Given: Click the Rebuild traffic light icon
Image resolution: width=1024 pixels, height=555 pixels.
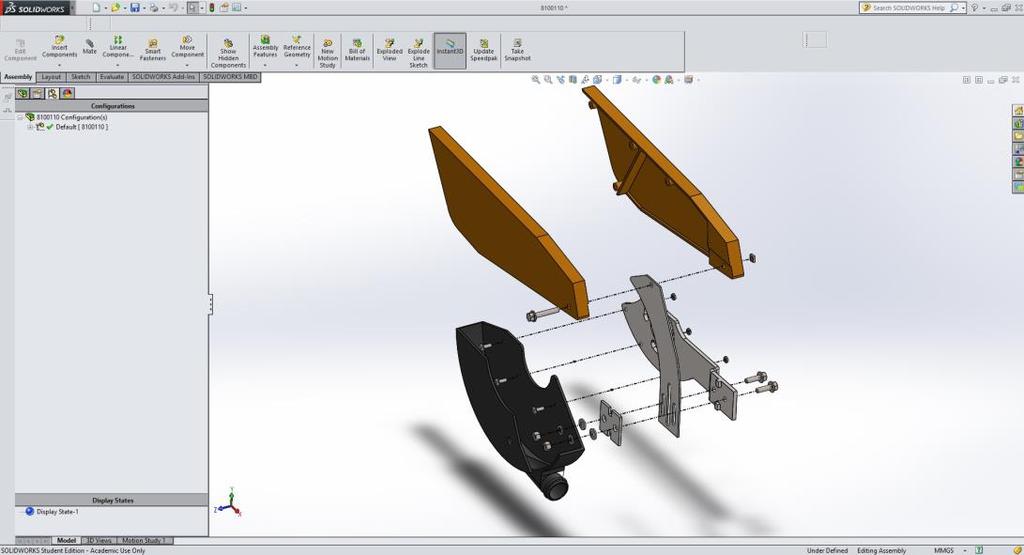Looking at the screenshot, I should (212, 8).
